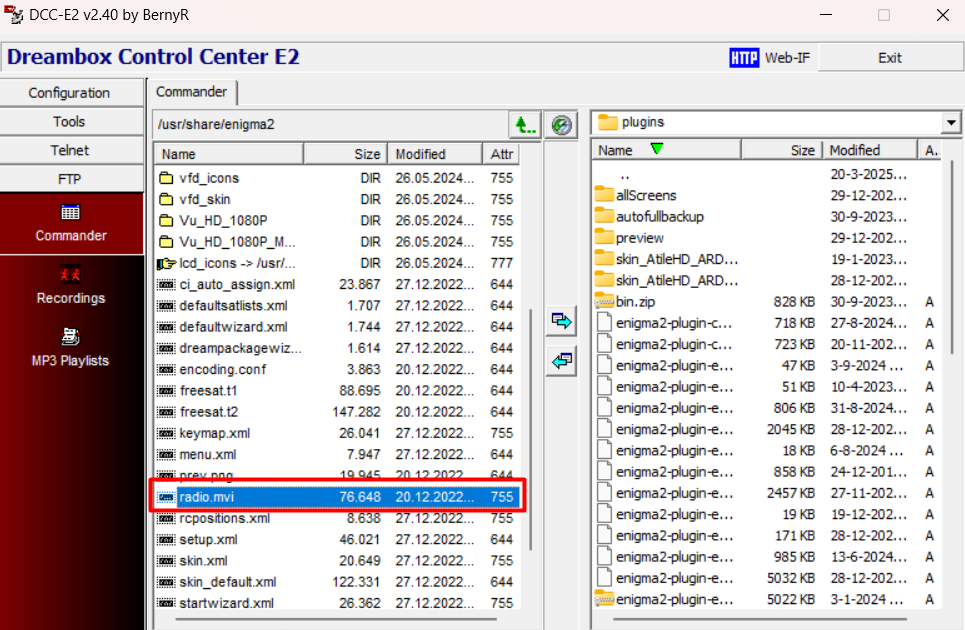Screen dimensions: 965x630
Task: Select the Commander sidebar icon
Action: [71, 213]
